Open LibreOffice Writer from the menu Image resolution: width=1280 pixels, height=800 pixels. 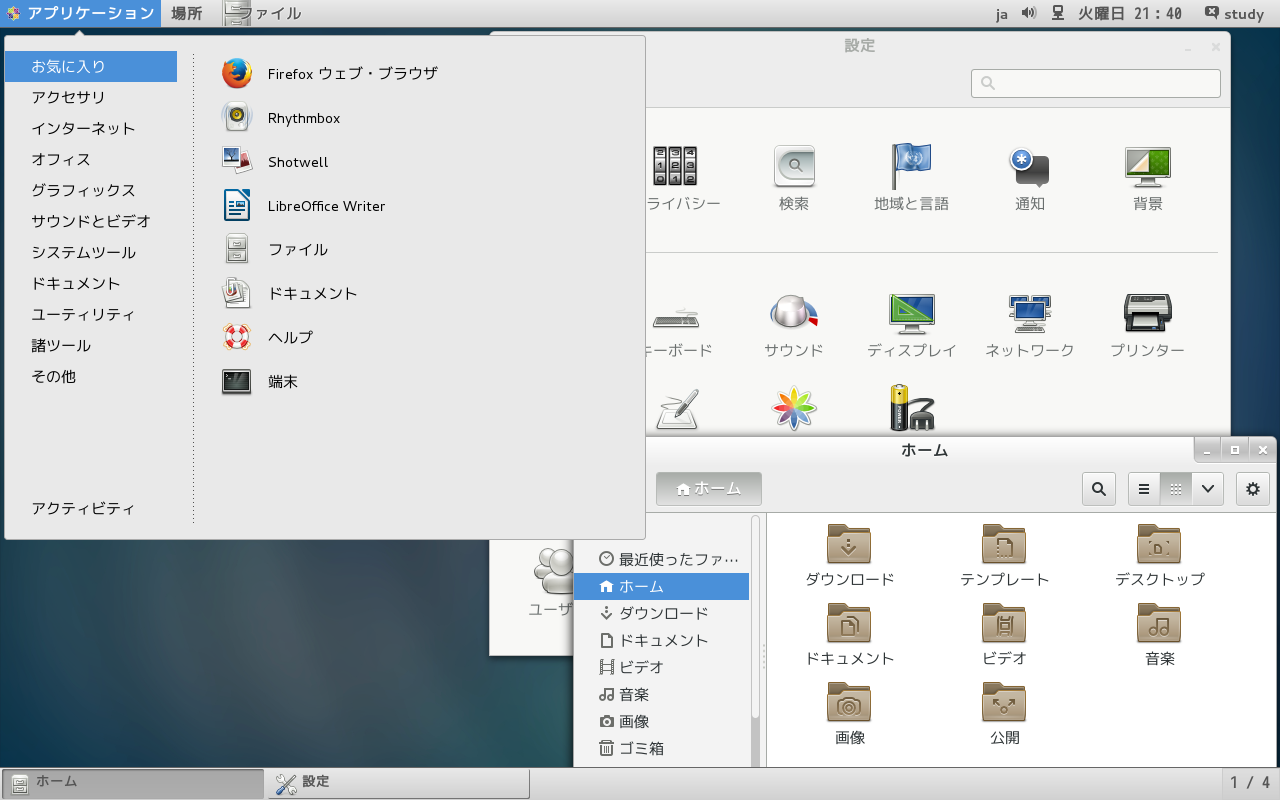(303, 205)
